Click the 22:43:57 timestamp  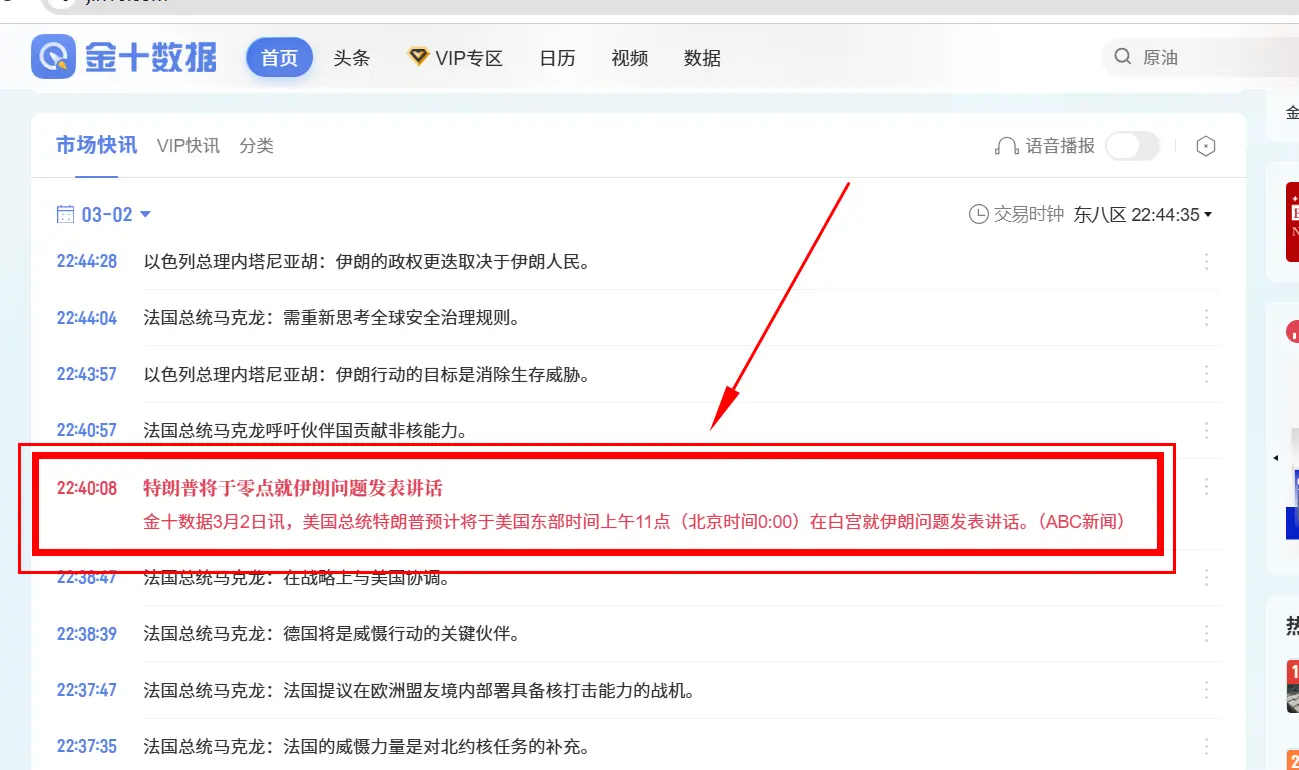tap(87, 374)
